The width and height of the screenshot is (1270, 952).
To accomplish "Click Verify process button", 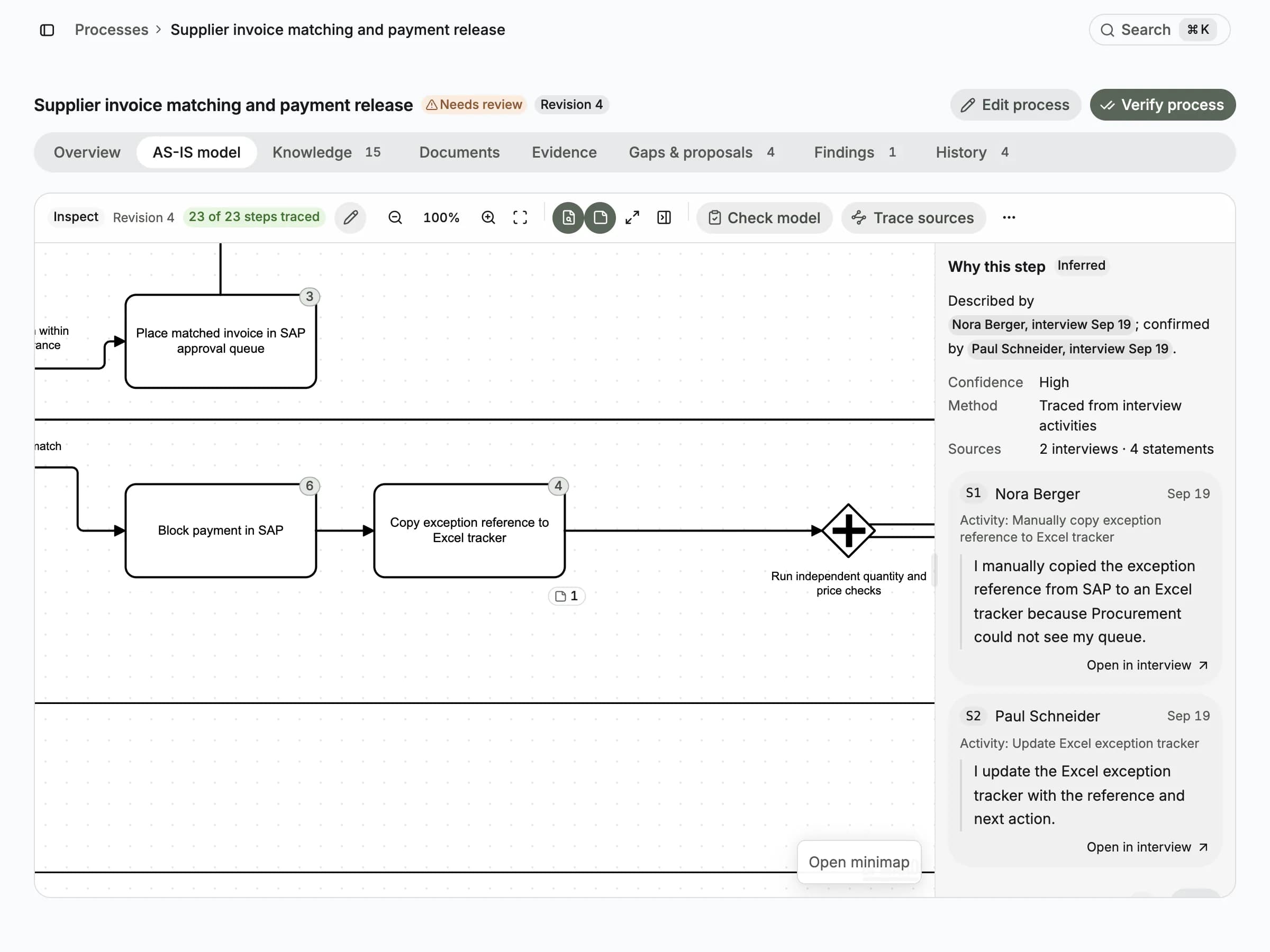I will [1163, 105].
